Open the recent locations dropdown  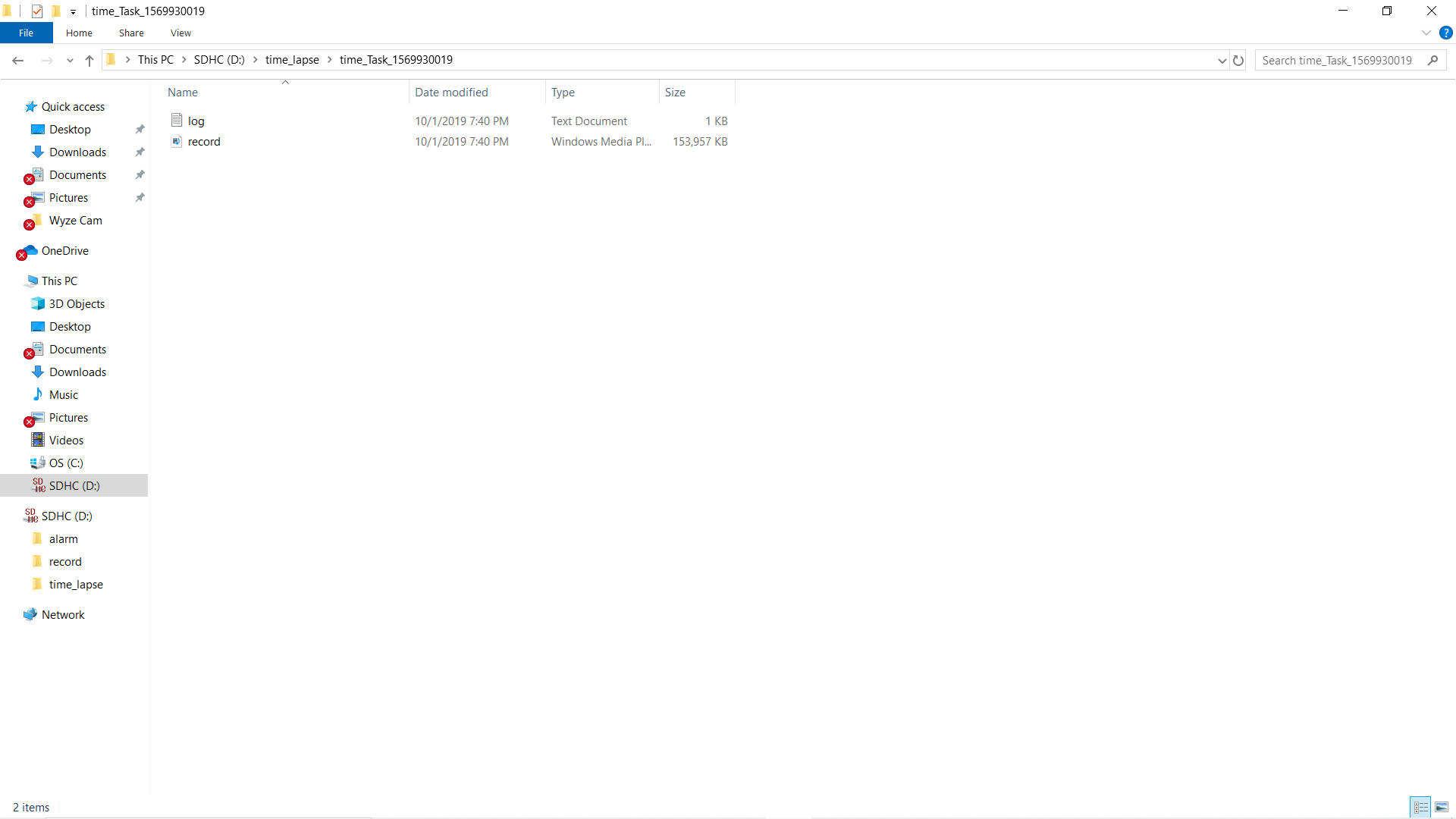click(70, 61)
